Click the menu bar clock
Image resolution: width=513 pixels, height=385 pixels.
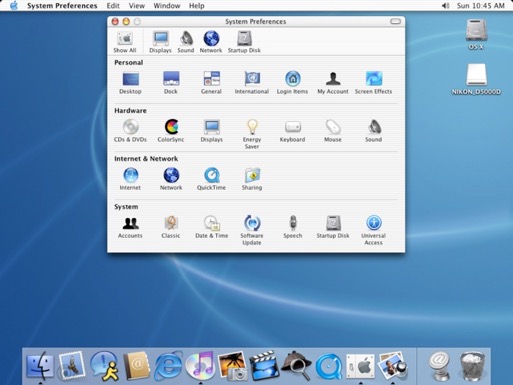[x=480, y=6]
